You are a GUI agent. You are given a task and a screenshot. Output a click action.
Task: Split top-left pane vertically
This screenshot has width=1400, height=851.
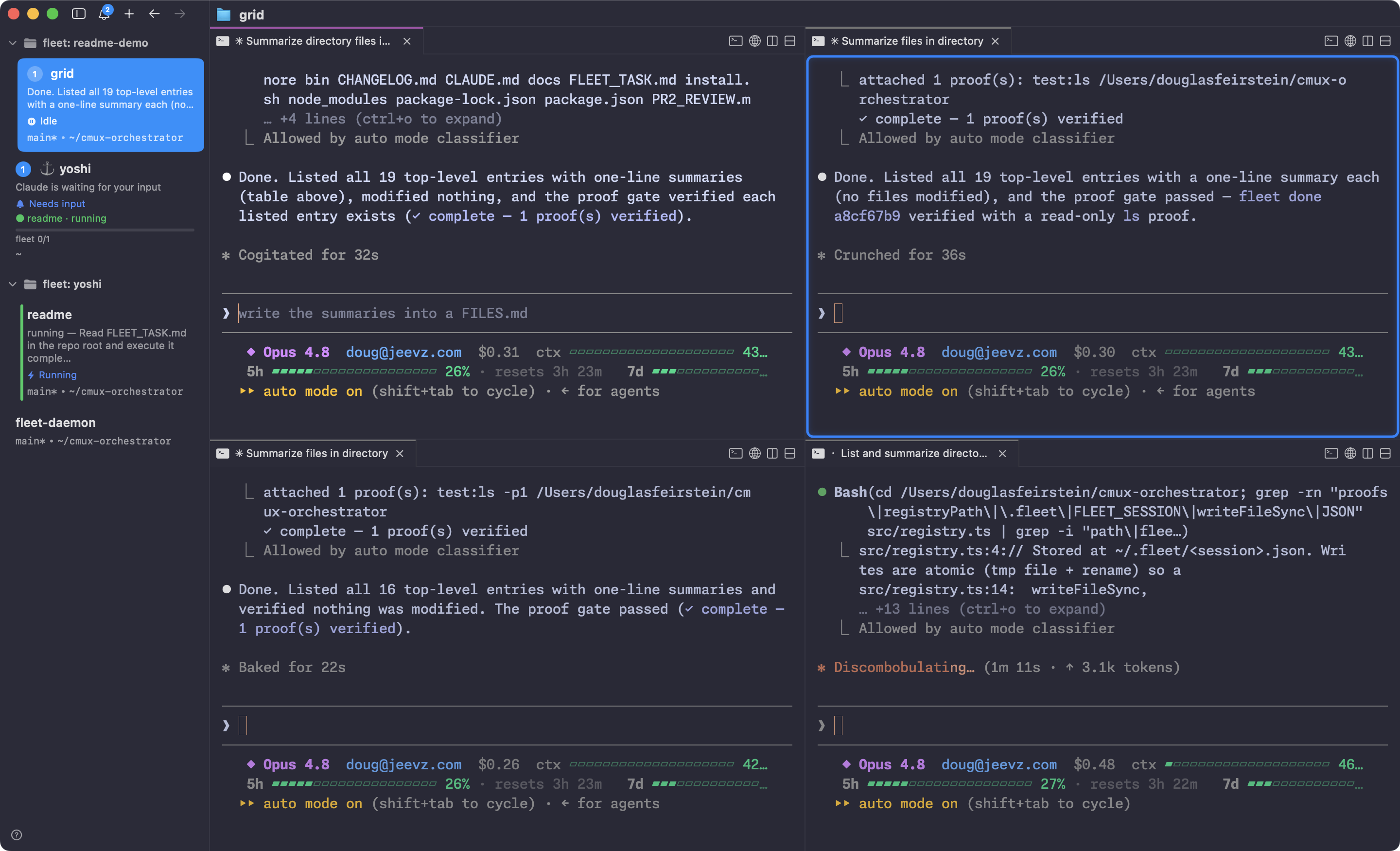pos(772,41)
